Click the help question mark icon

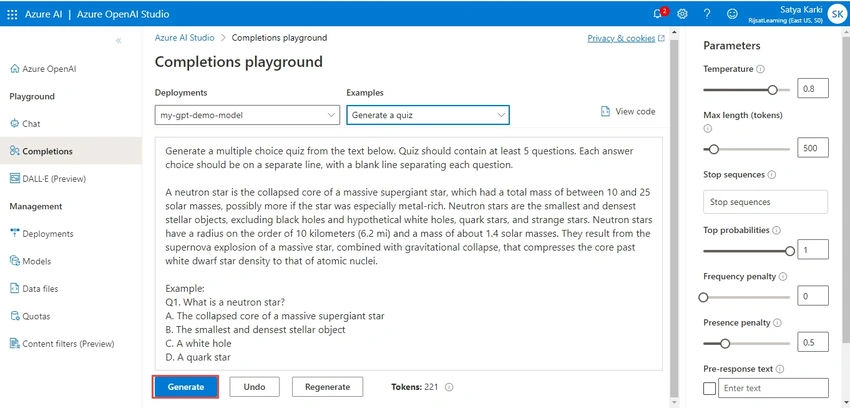(x=707, y=14)
